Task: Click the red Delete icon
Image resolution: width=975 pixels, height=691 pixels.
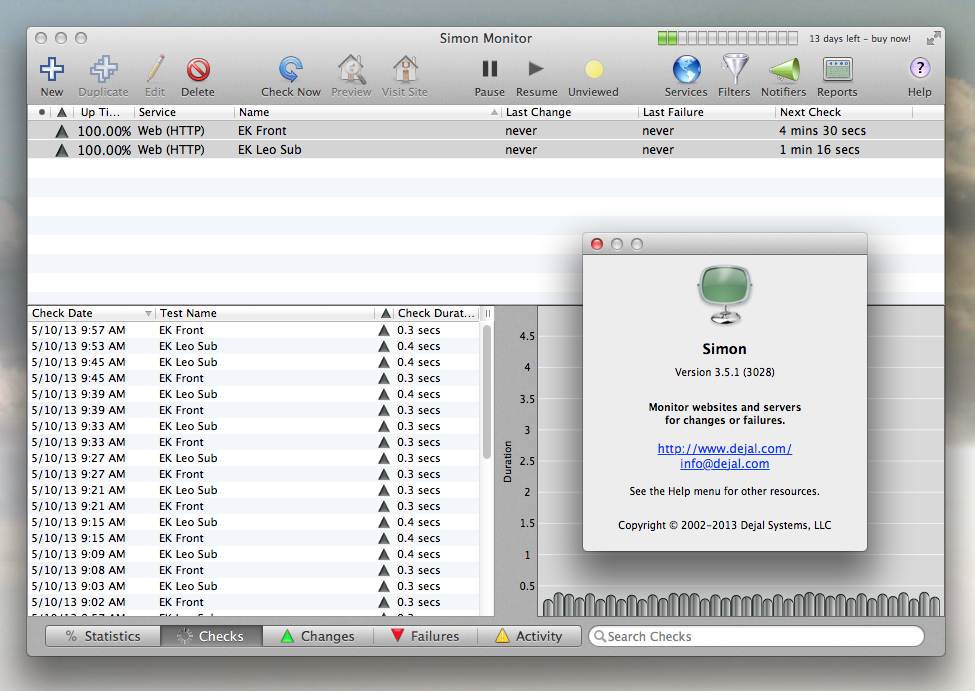Action: (198, 70)
